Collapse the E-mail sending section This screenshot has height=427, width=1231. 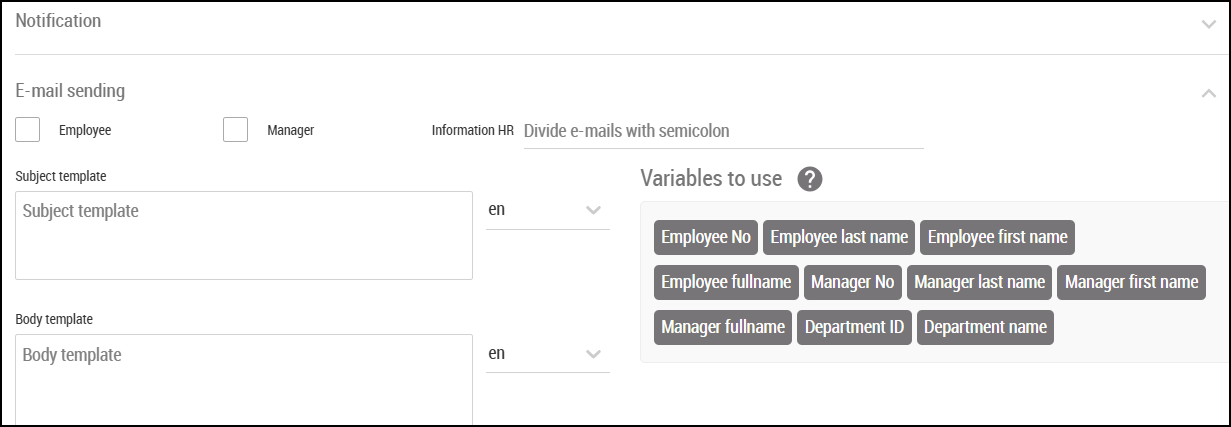1208,93
